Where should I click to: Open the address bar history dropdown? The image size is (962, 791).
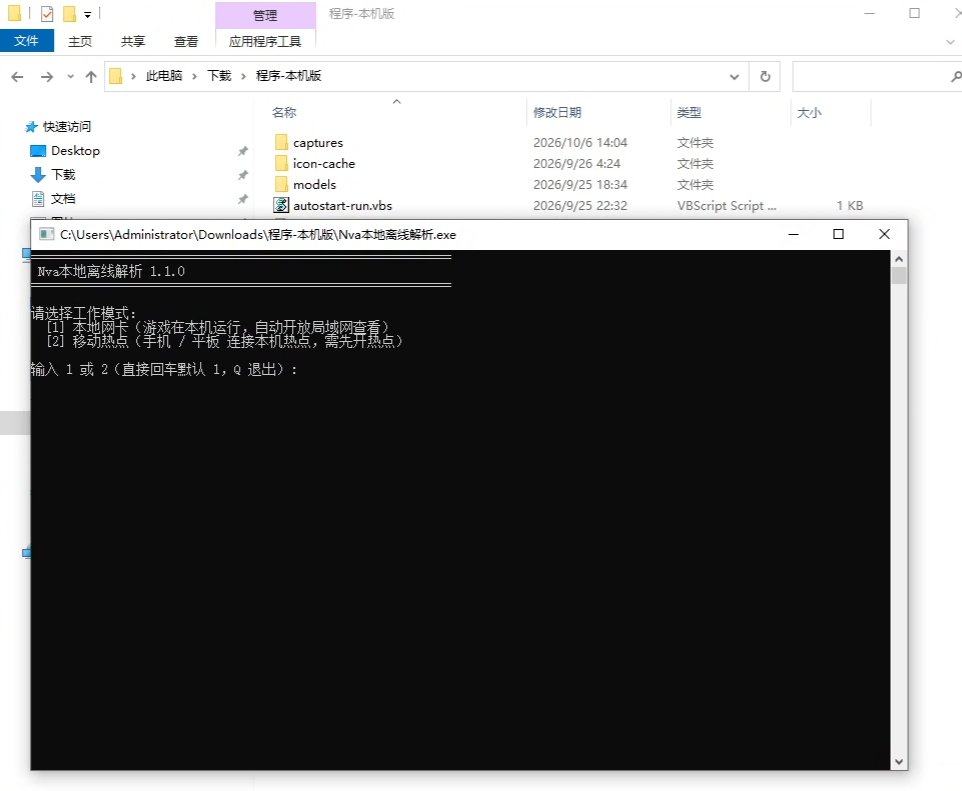coord(734,77)
